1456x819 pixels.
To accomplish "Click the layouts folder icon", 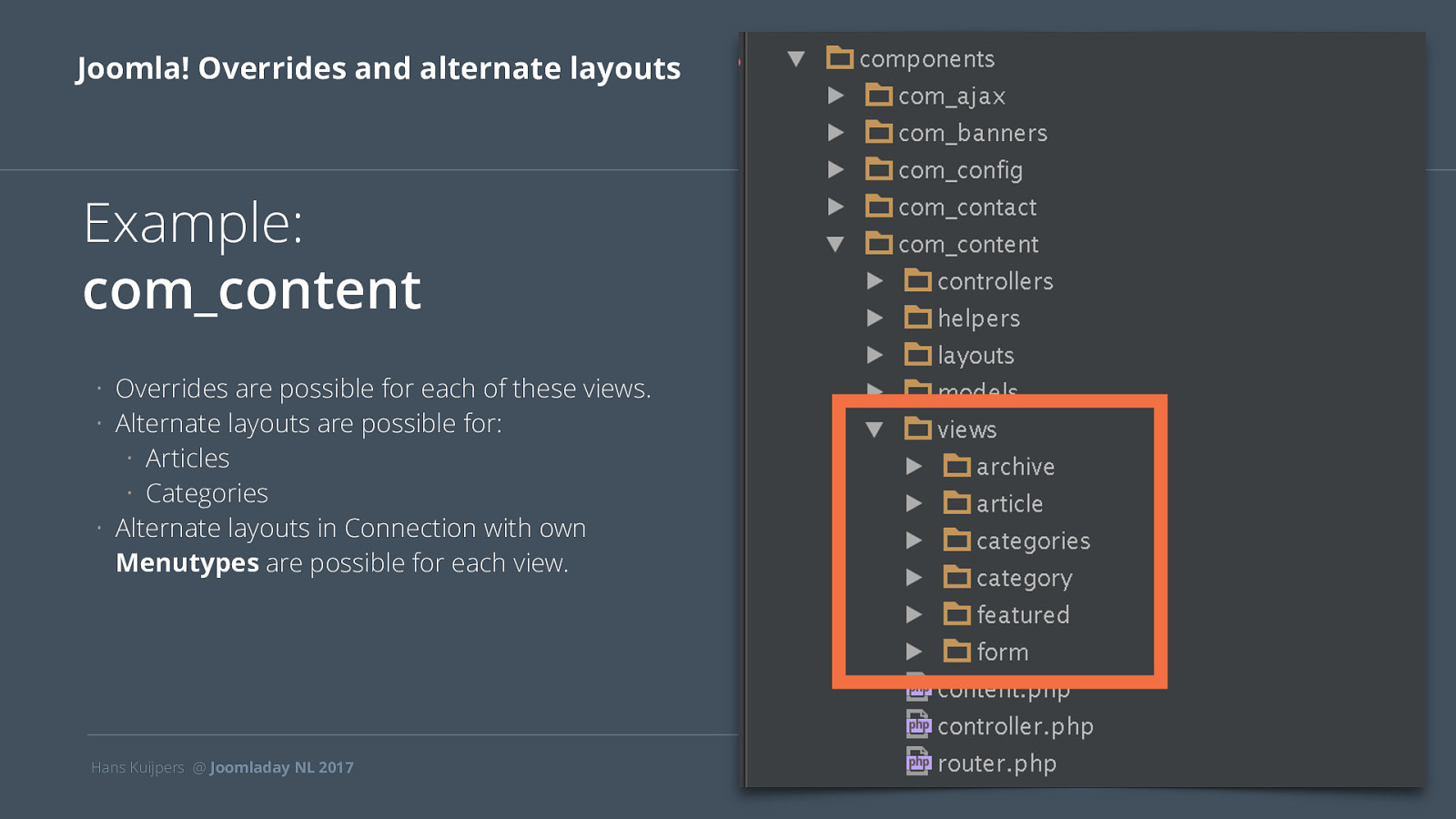I will click(917, 355).
